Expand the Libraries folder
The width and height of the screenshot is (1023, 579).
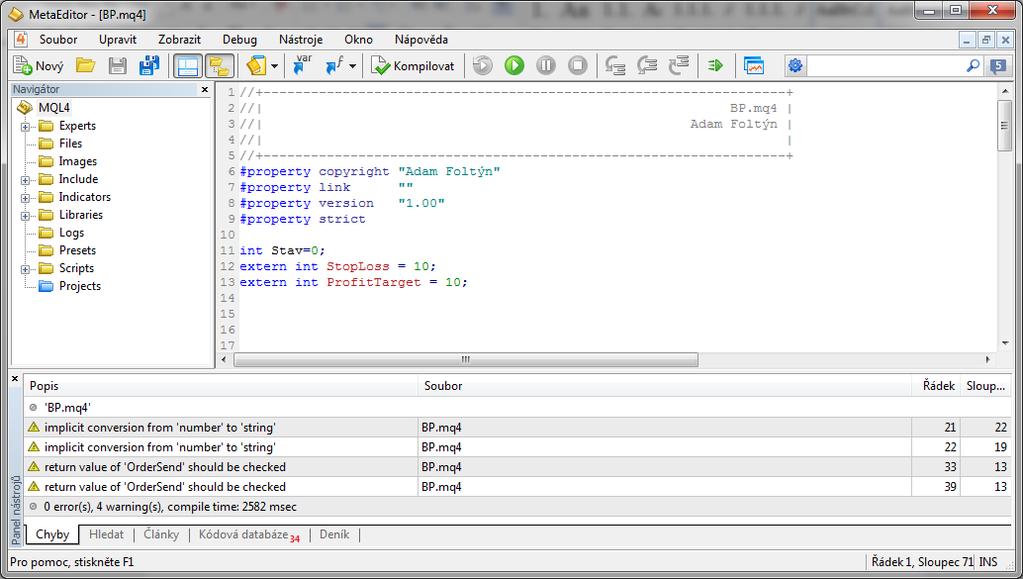(25, 215)
